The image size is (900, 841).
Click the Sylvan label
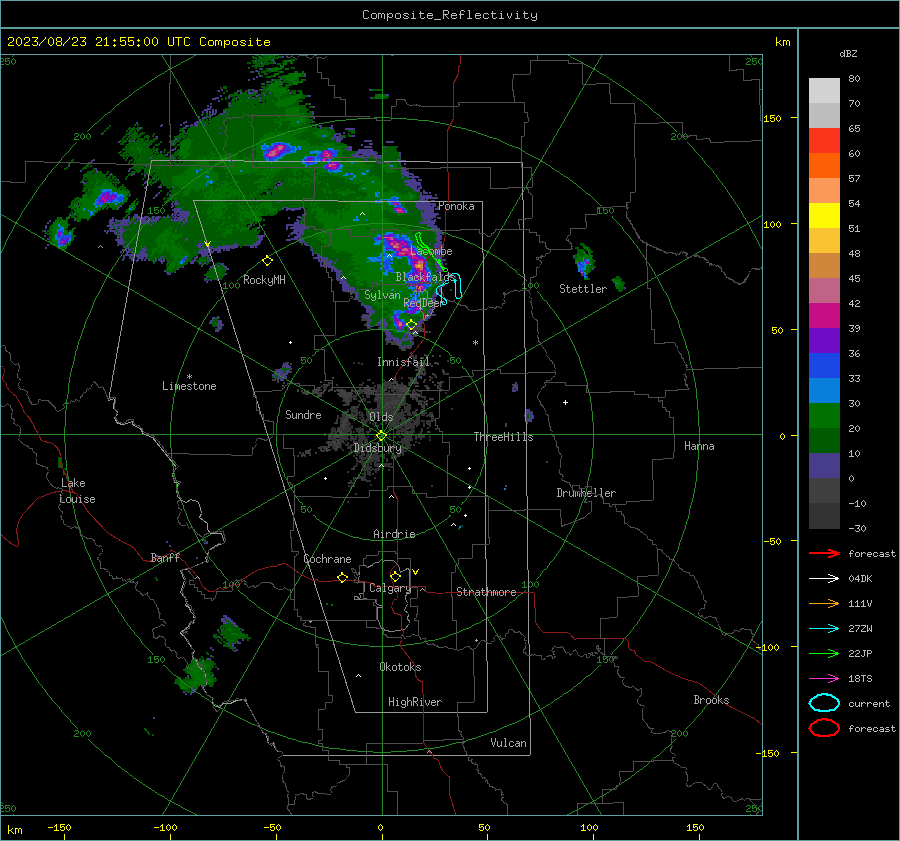point(382,295)
